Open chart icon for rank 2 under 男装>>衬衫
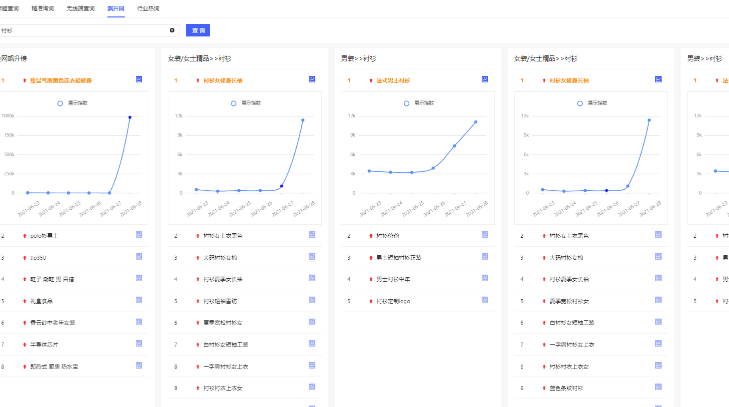729x407 pixels. click(485, 236)
